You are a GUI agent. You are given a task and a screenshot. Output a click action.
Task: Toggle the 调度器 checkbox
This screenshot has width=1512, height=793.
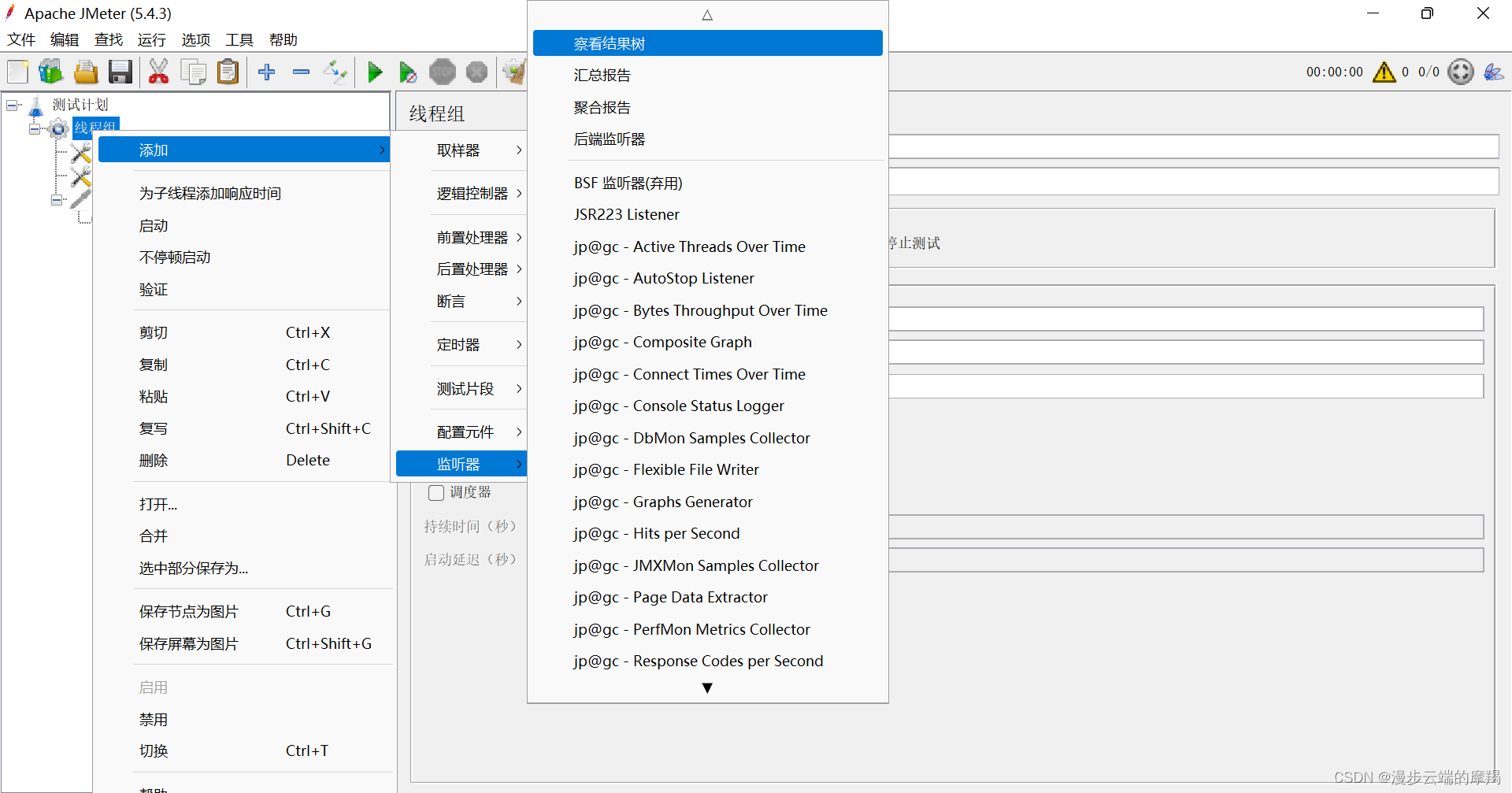(436, 493)
